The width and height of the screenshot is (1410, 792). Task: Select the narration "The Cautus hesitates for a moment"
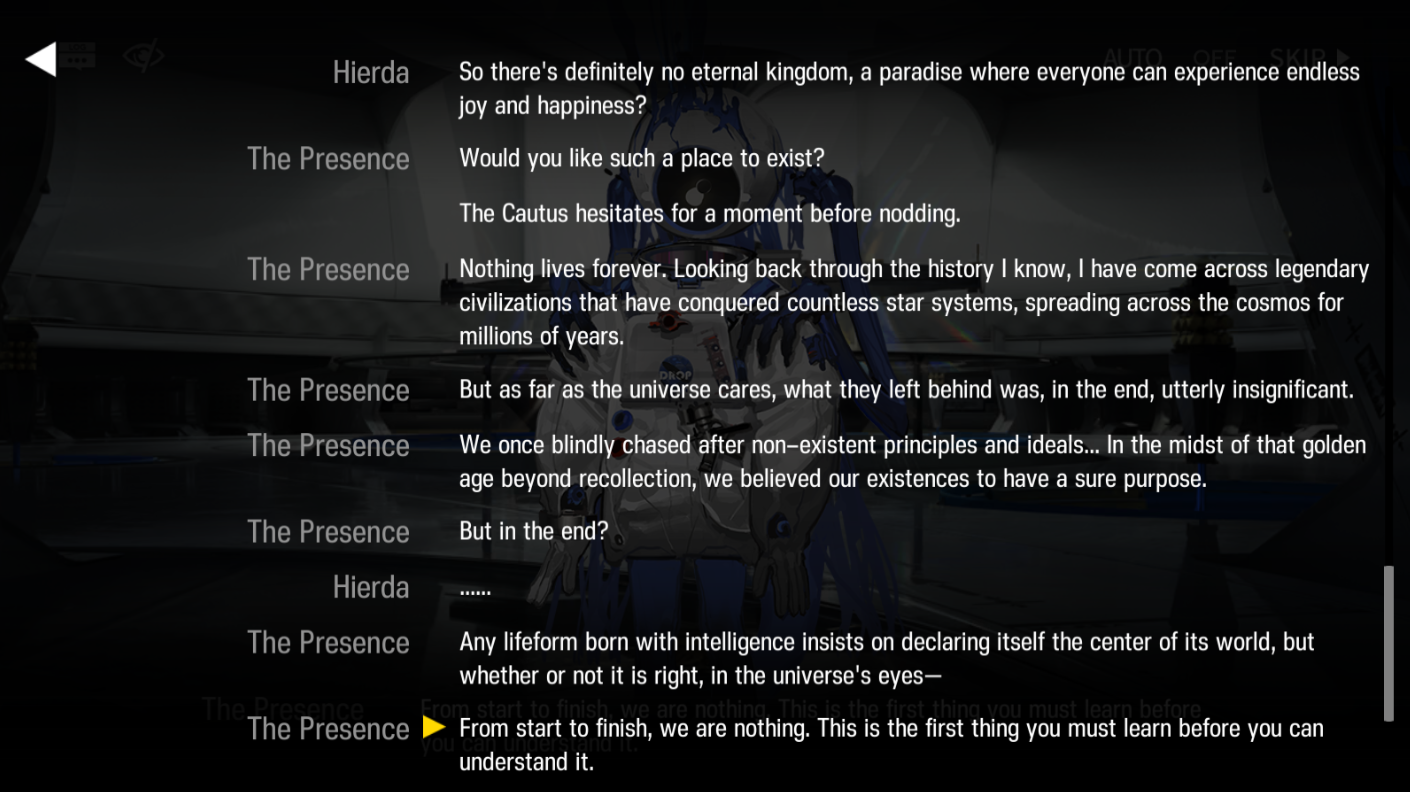[x=709, y=213]
